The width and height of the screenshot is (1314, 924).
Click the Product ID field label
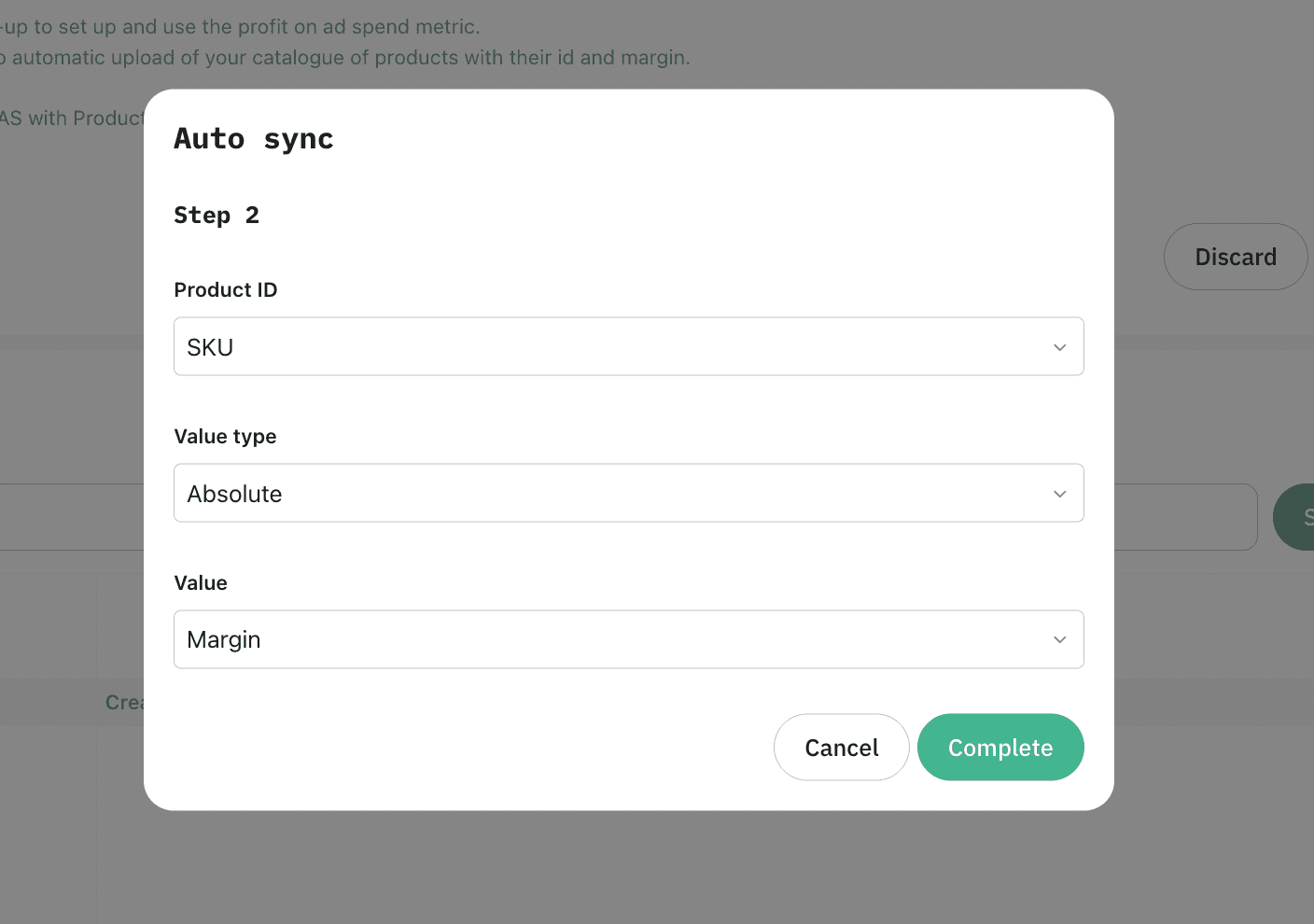[x=225, y=289]
